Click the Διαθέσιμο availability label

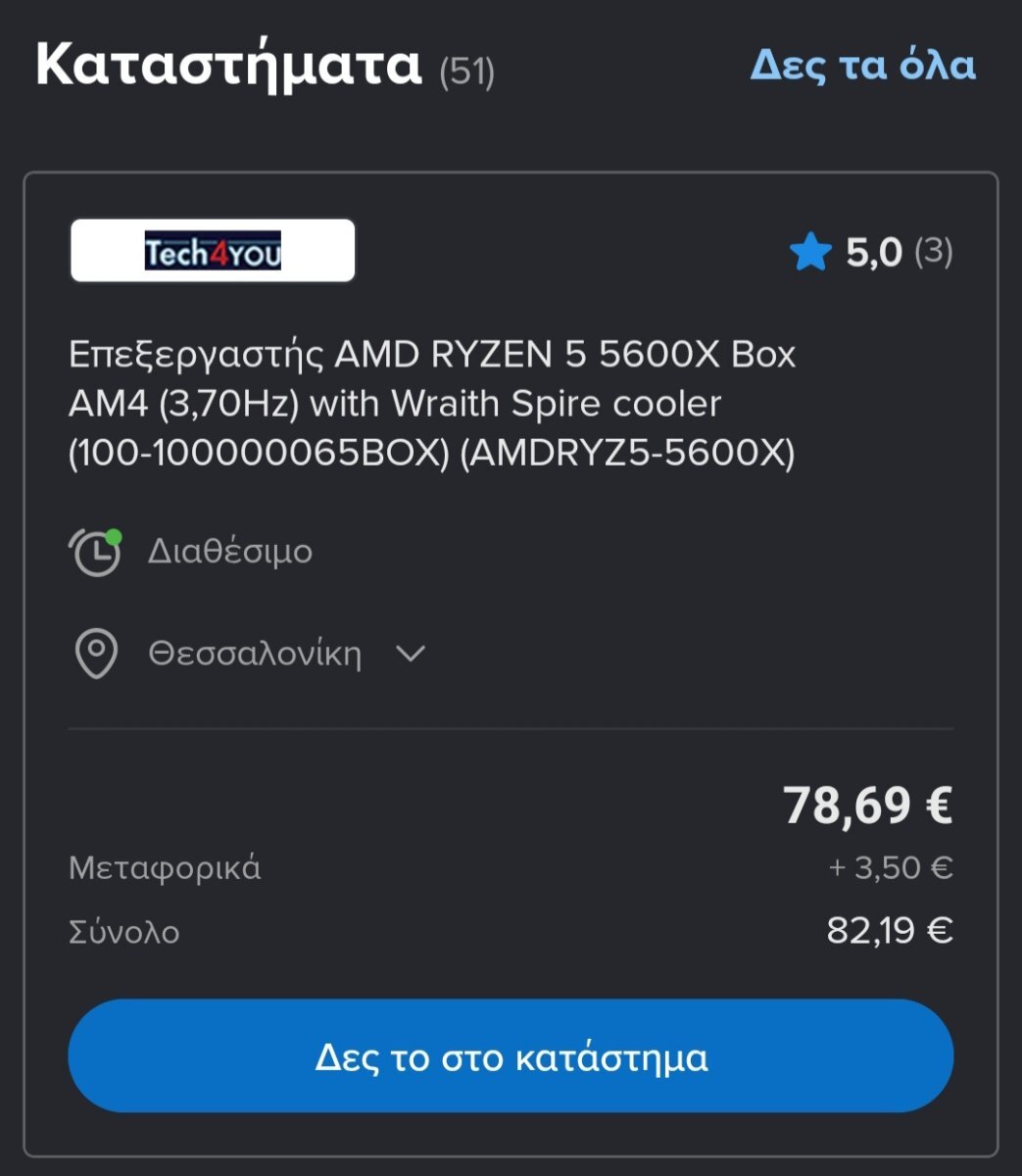(x=230, y=551)
